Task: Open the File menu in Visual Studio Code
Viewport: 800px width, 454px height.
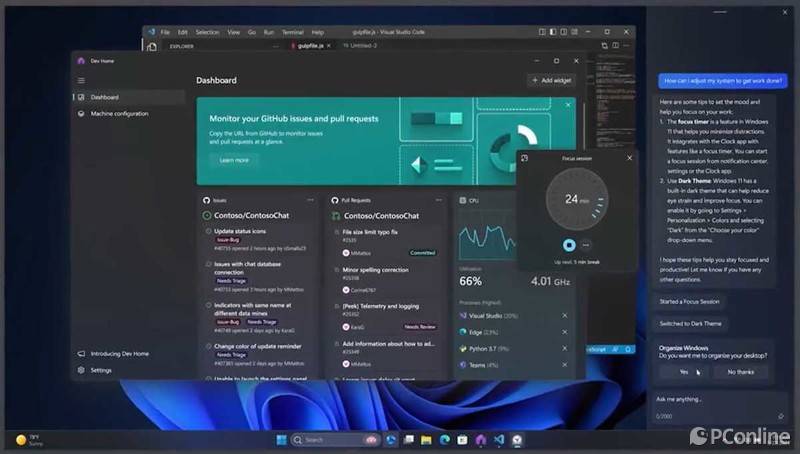Action: click(165, 32)
